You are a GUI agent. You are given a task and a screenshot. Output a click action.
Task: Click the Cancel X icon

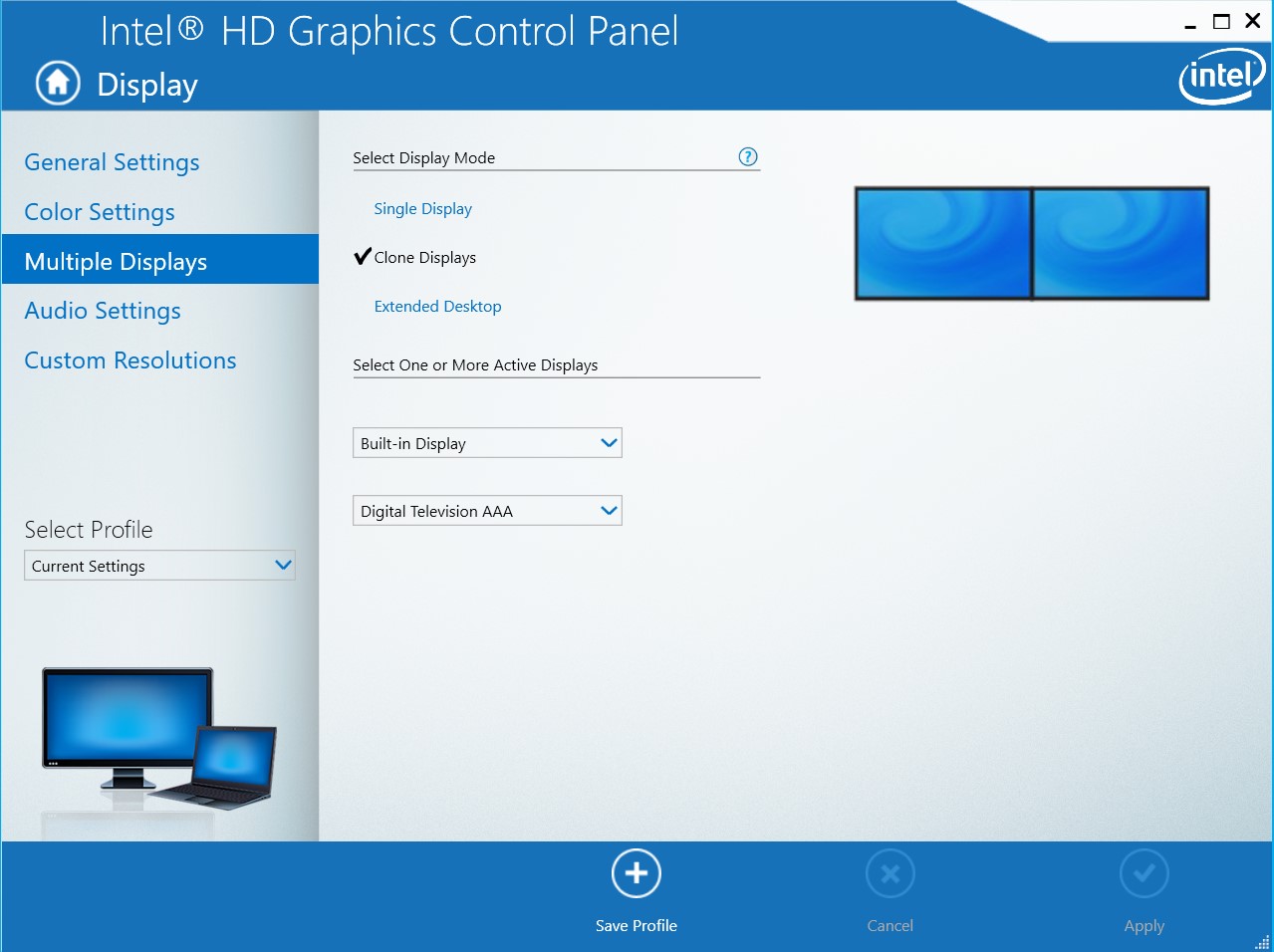pyautogui.click(x=890, y=872)
